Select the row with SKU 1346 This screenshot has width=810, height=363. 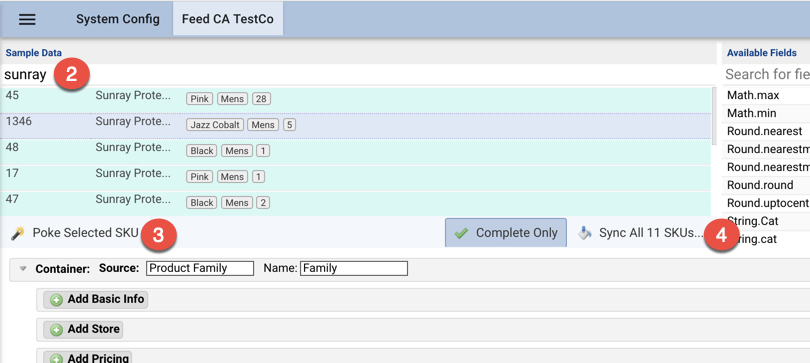(355, 125)
